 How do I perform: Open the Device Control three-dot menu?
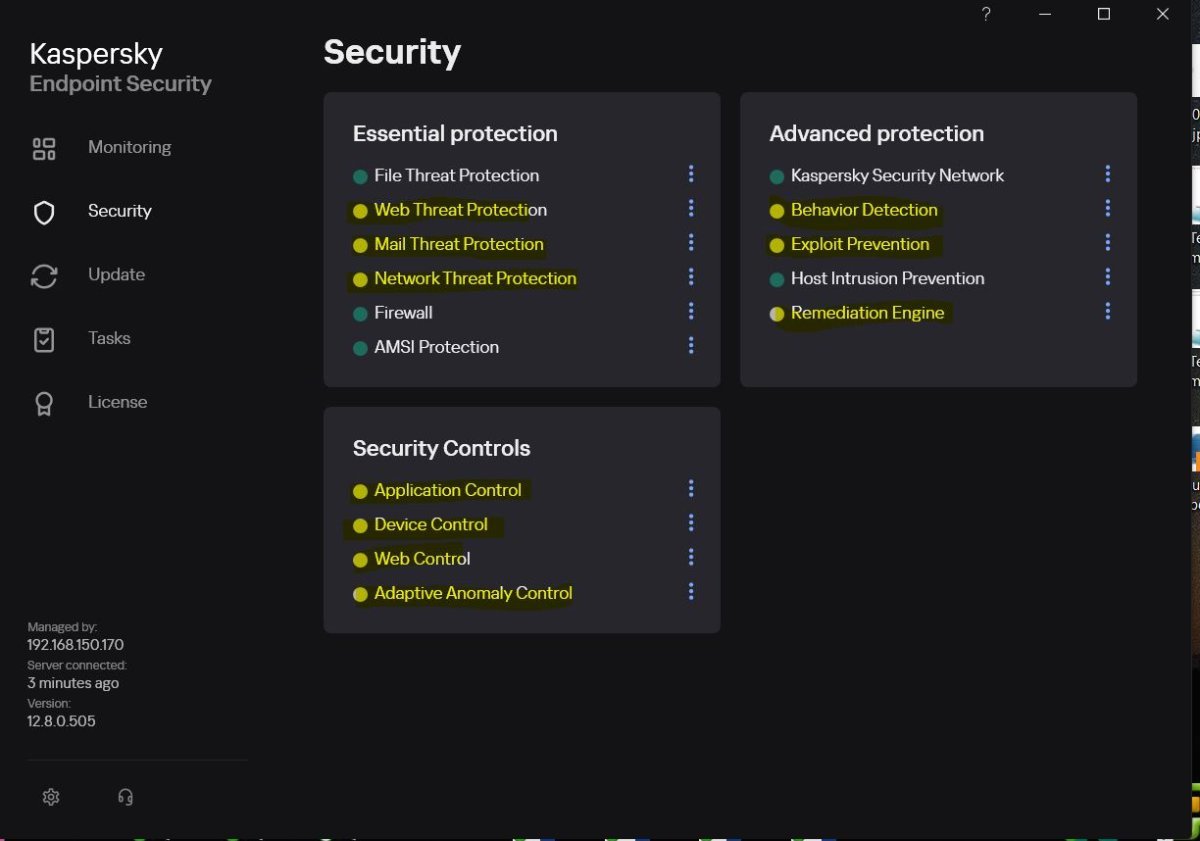(691, 523)
